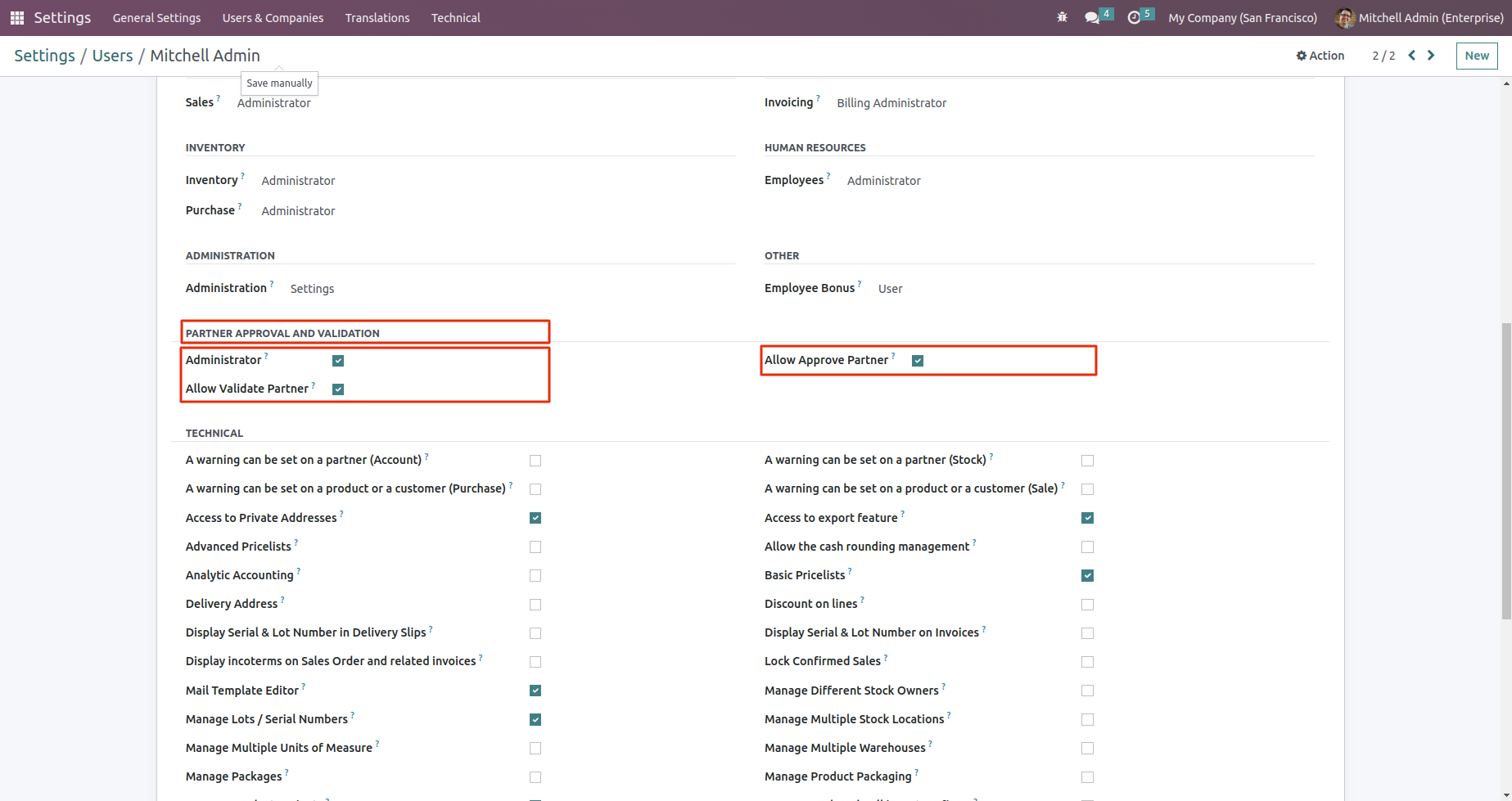Image resolution: width=1512 pixels, height=801 pixels.
Task: Enable Display Serial & Lot Number in Delivery Slips checkbox
Action: click(535, 633)
